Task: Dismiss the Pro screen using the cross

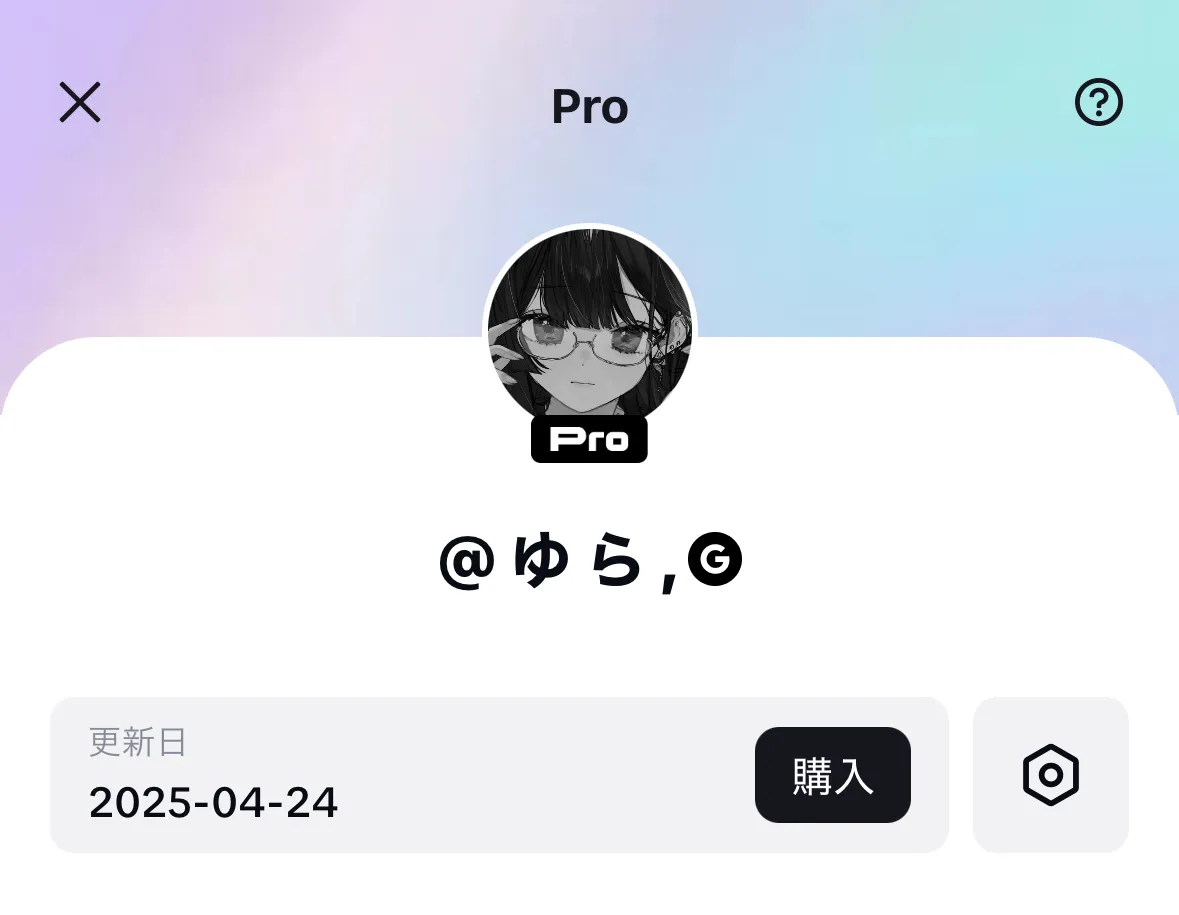Action: (80, 102)
